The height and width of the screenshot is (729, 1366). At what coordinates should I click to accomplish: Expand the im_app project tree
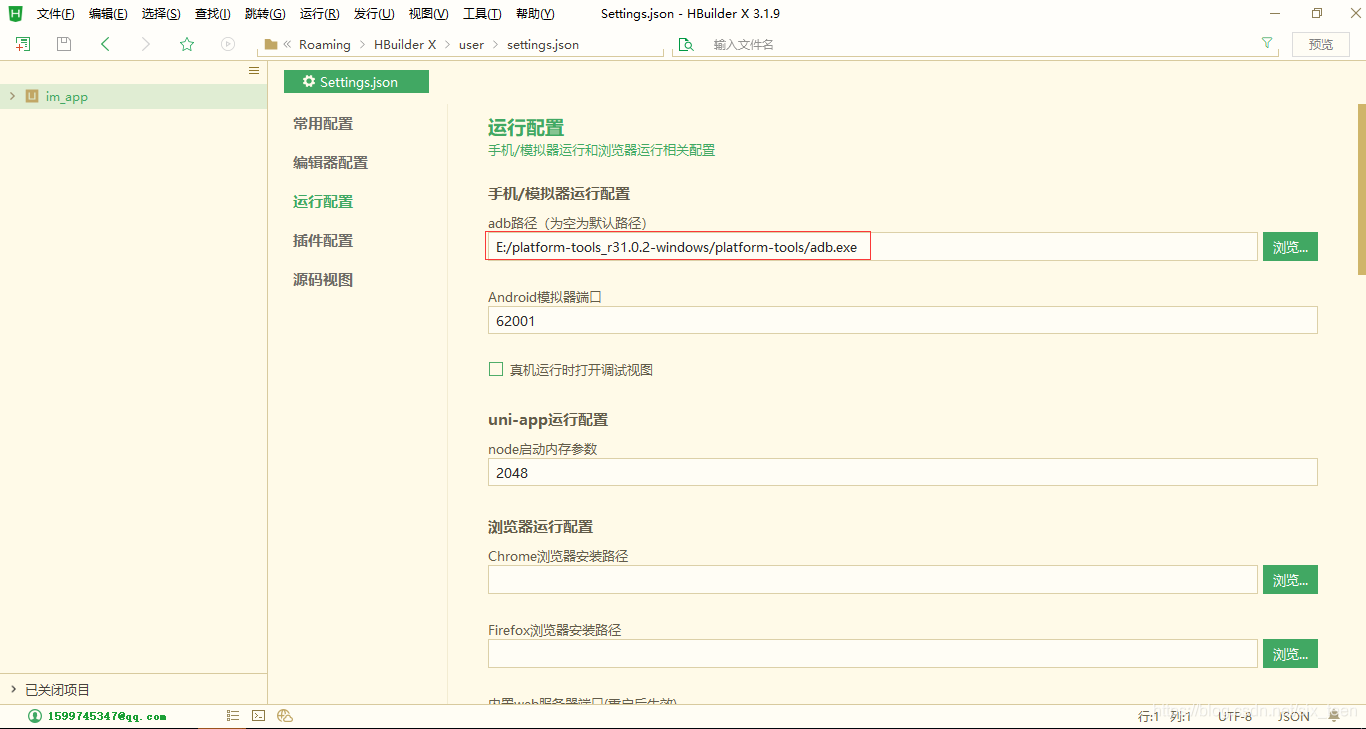(12, 97)
